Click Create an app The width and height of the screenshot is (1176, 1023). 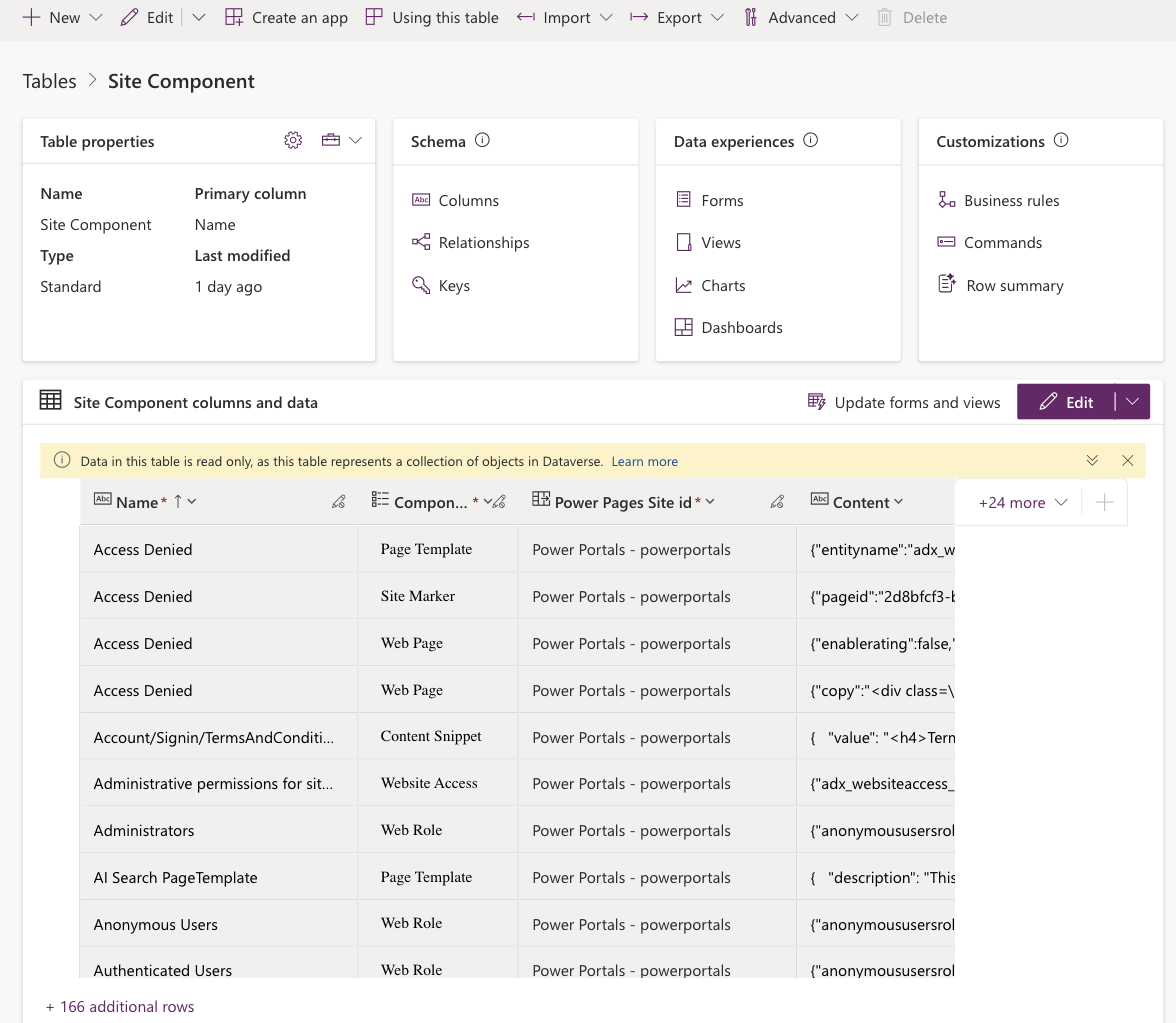286,17
